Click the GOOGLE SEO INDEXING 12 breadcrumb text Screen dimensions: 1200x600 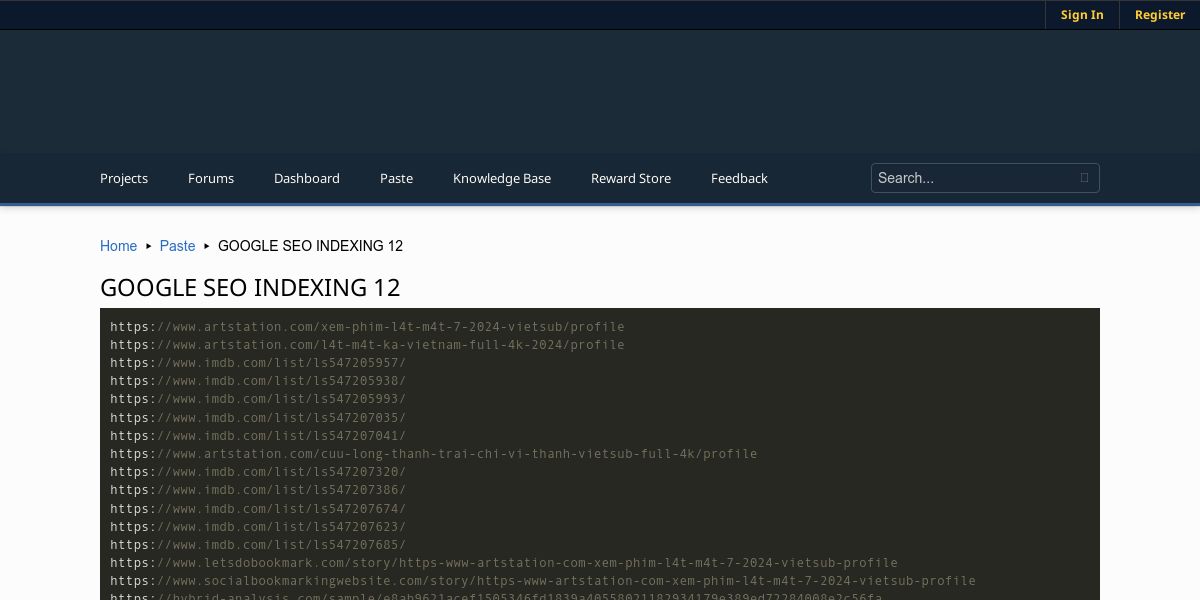(x=311, y=246)
